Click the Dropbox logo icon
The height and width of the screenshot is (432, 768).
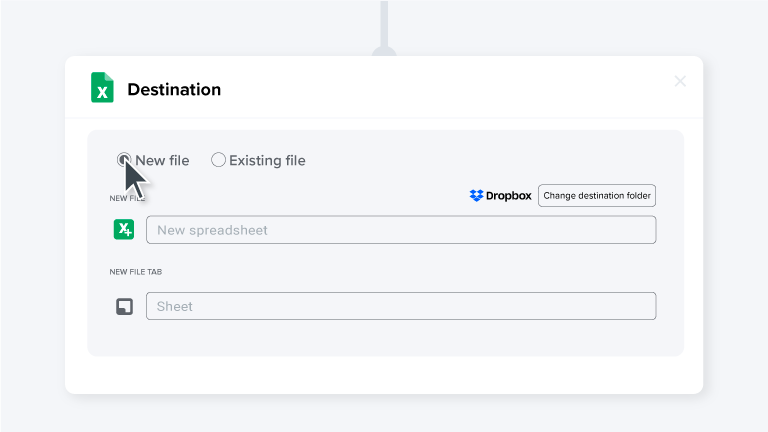[477, 196]
